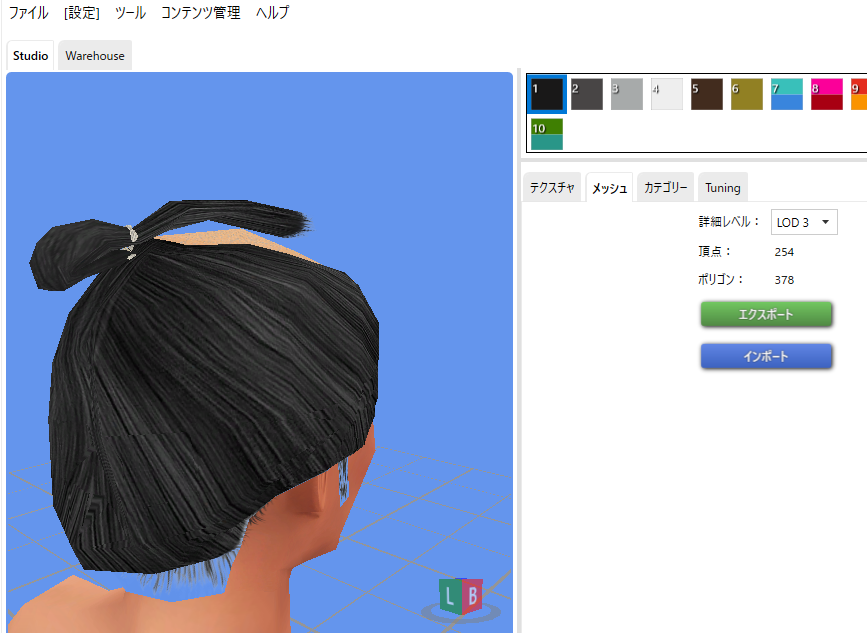Open the ヘルプ menu
867x633 pixels.
(x=273, y=13)
